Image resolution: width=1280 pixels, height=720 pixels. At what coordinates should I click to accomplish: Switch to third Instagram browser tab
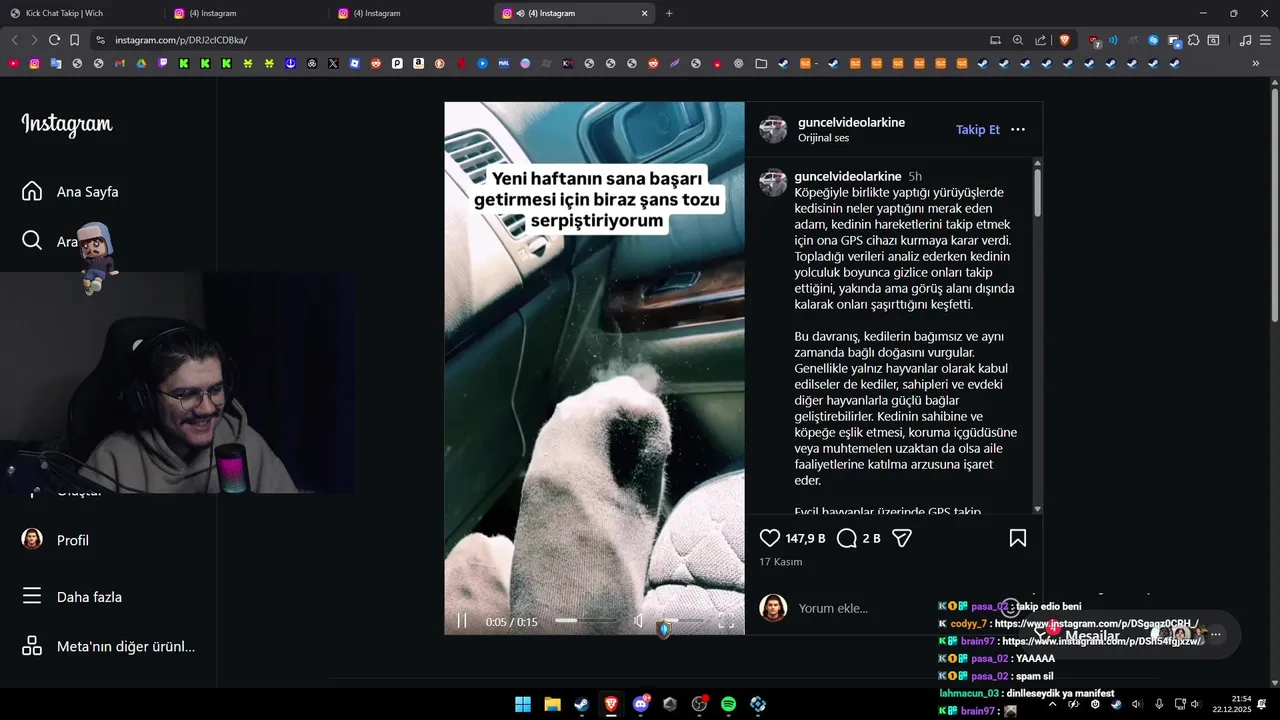[410, 13]
